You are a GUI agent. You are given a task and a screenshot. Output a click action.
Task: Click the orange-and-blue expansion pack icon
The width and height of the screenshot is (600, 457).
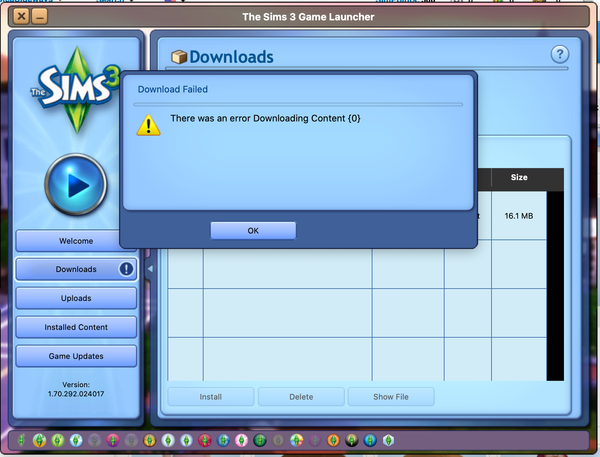click(x=39, y=441)
